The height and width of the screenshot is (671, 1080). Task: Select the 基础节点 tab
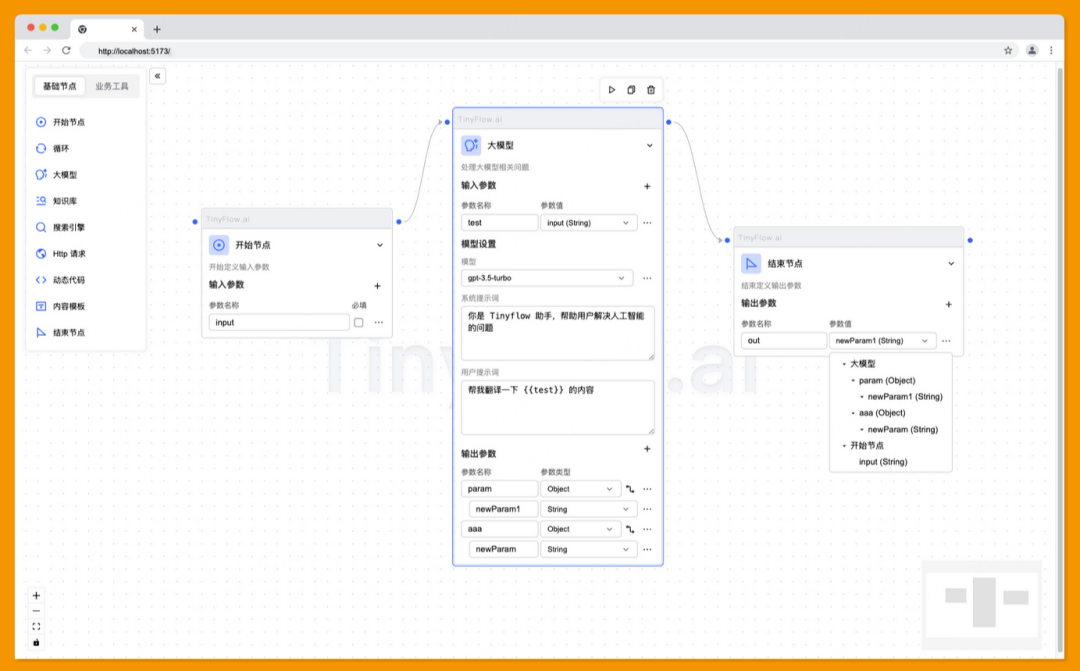click(x=60, y=87)
